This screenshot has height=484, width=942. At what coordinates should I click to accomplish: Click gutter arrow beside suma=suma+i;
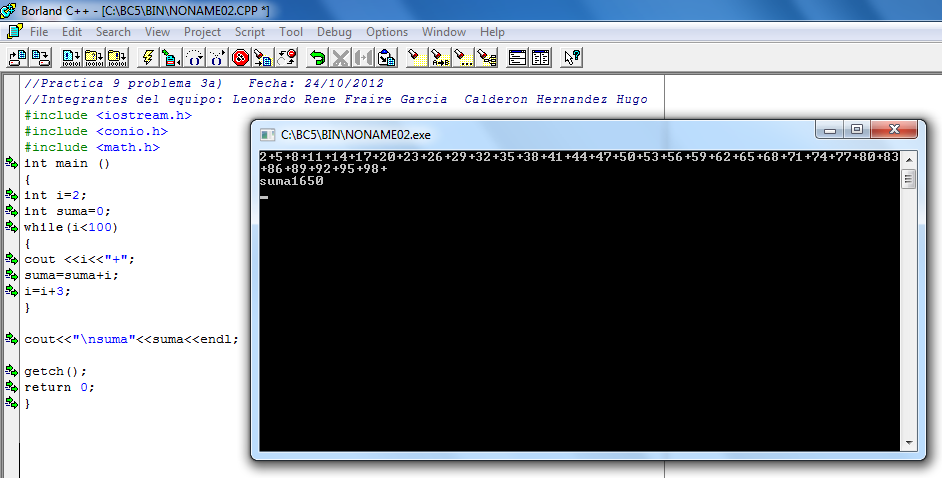(11, 274)
